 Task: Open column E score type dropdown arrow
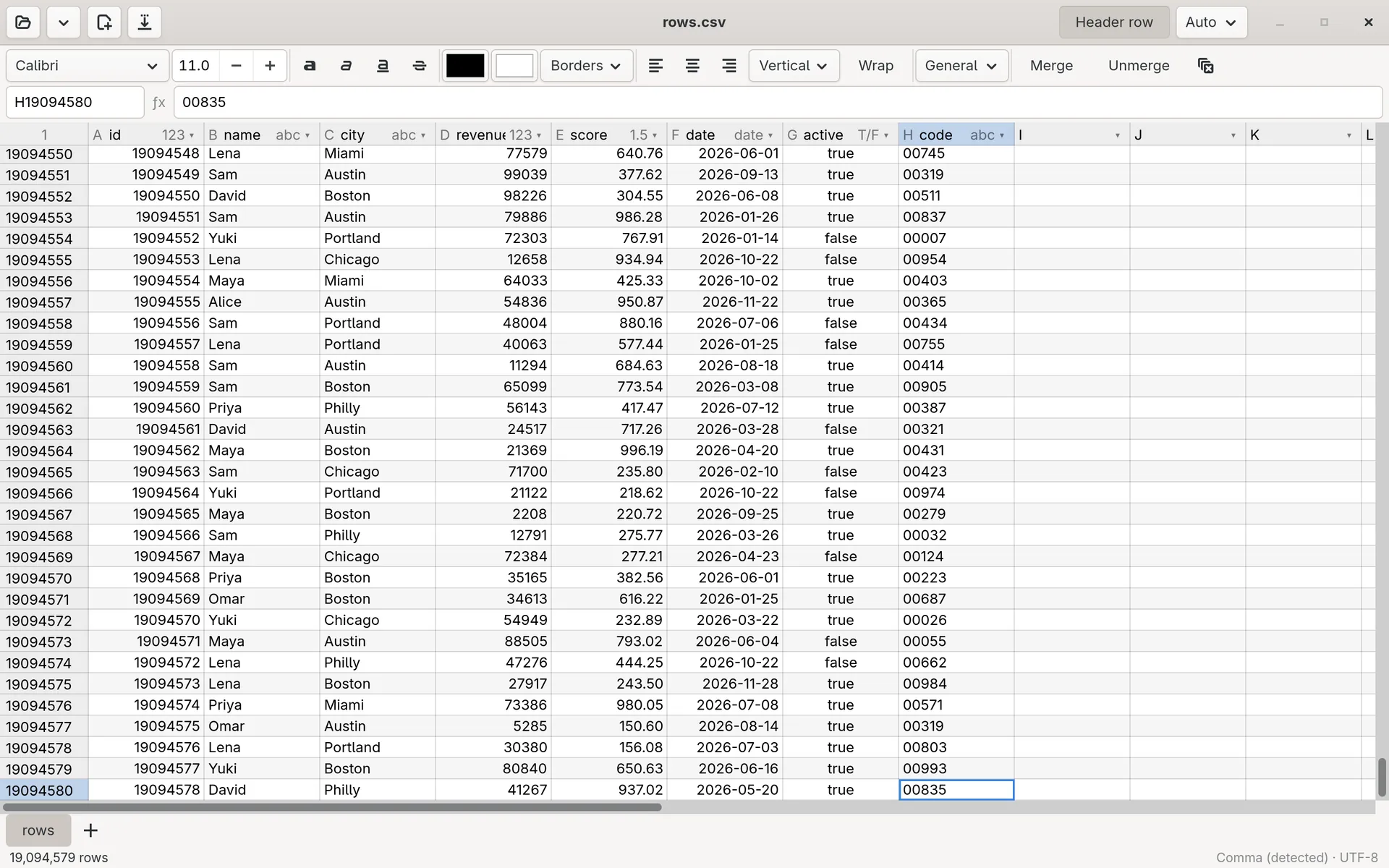(655, 135)
